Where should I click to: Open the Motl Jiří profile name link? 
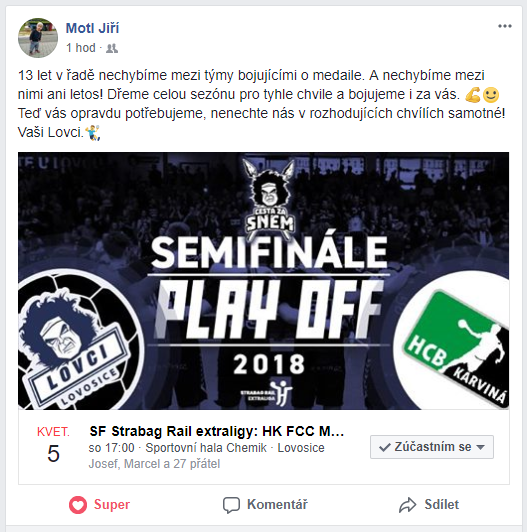coord(92,28)
